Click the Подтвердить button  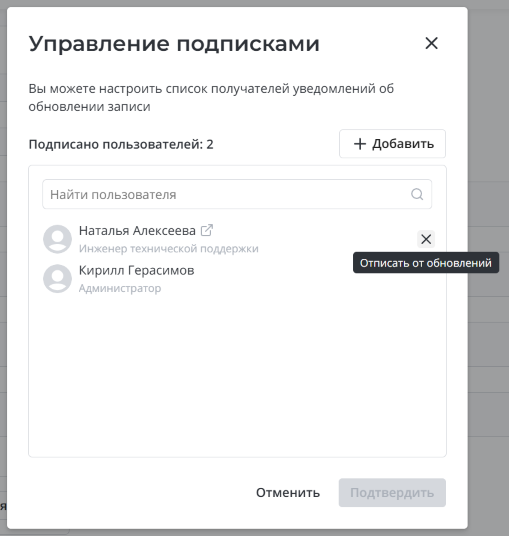[392, 493]
